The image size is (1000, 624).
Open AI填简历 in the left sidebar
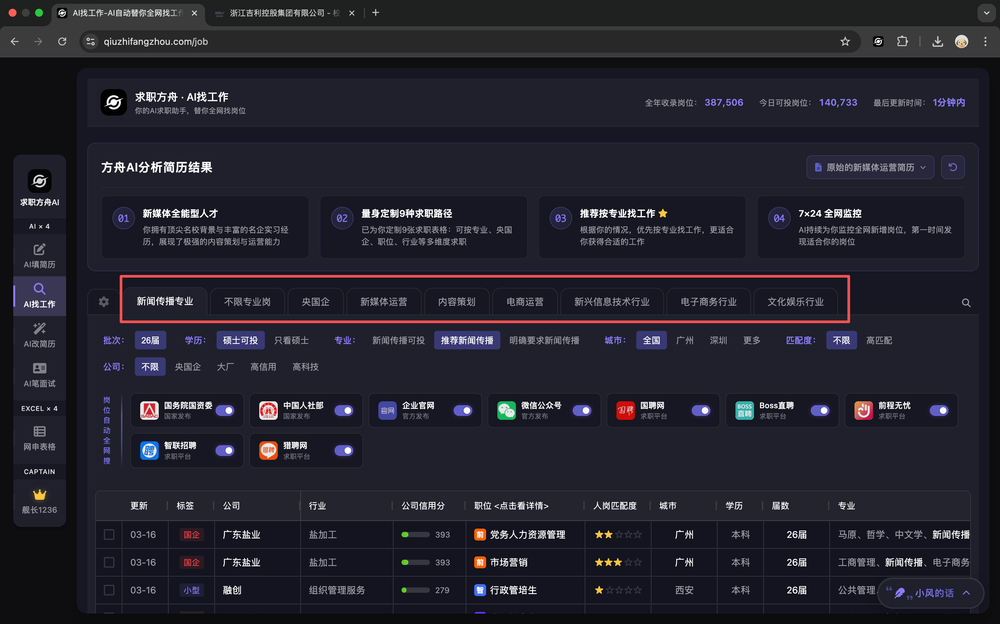[39, 255]
